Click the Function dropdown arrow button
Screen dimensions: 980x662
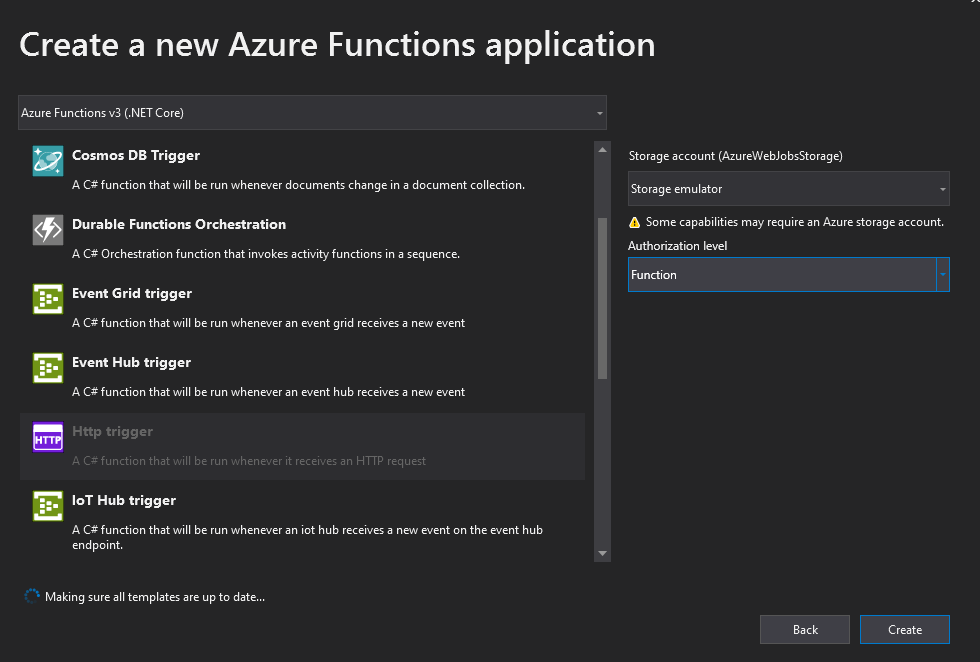[x=943, y=274]
